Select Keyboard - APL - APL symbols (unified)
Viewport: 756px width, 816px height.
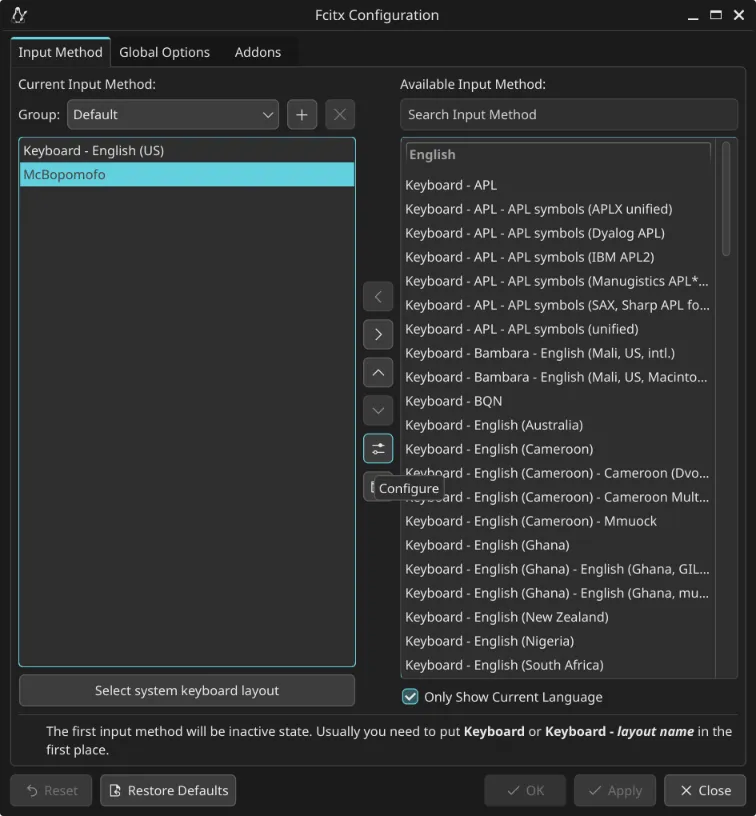click(558, 329)
